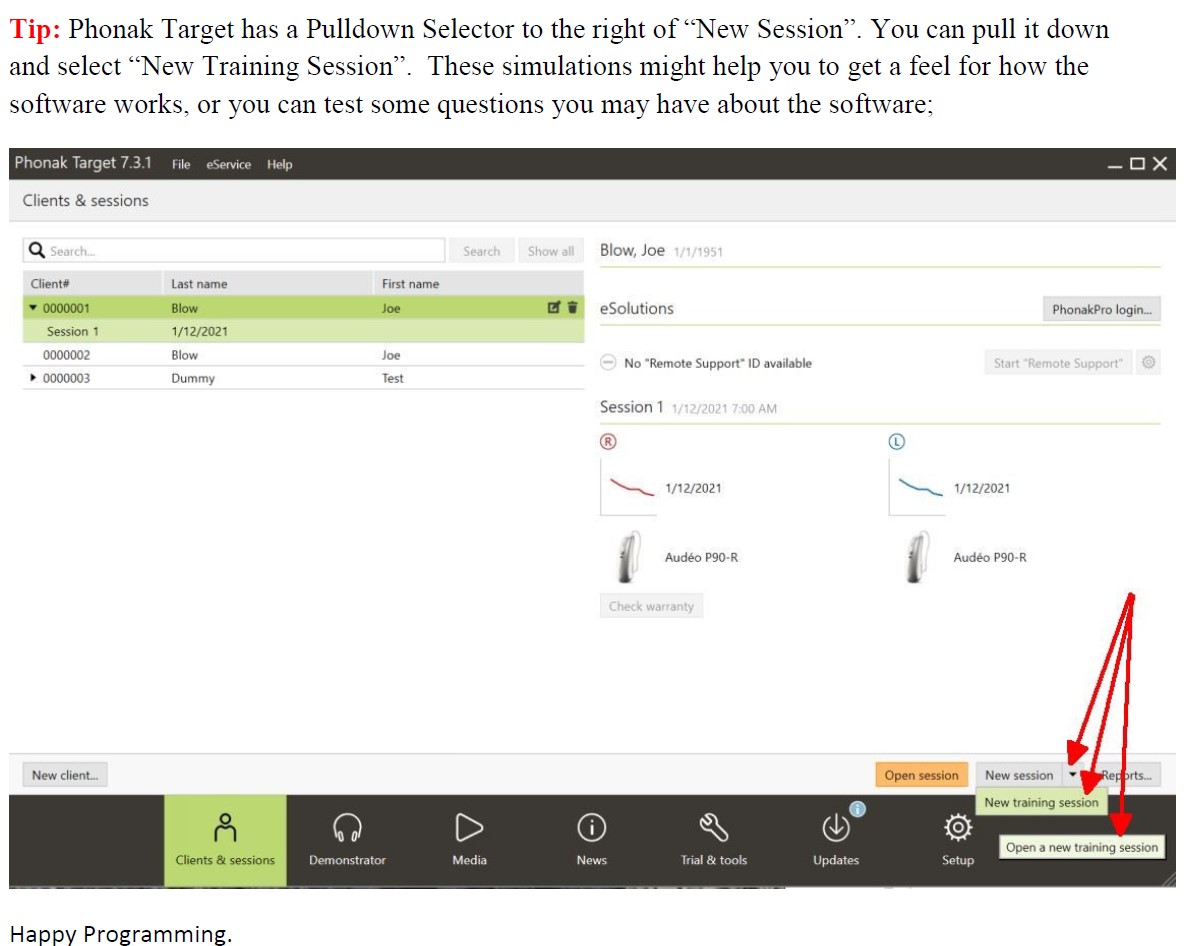Screen dimensions: 1188x946
Task: Click the Search button
Action: click(481, 251)
